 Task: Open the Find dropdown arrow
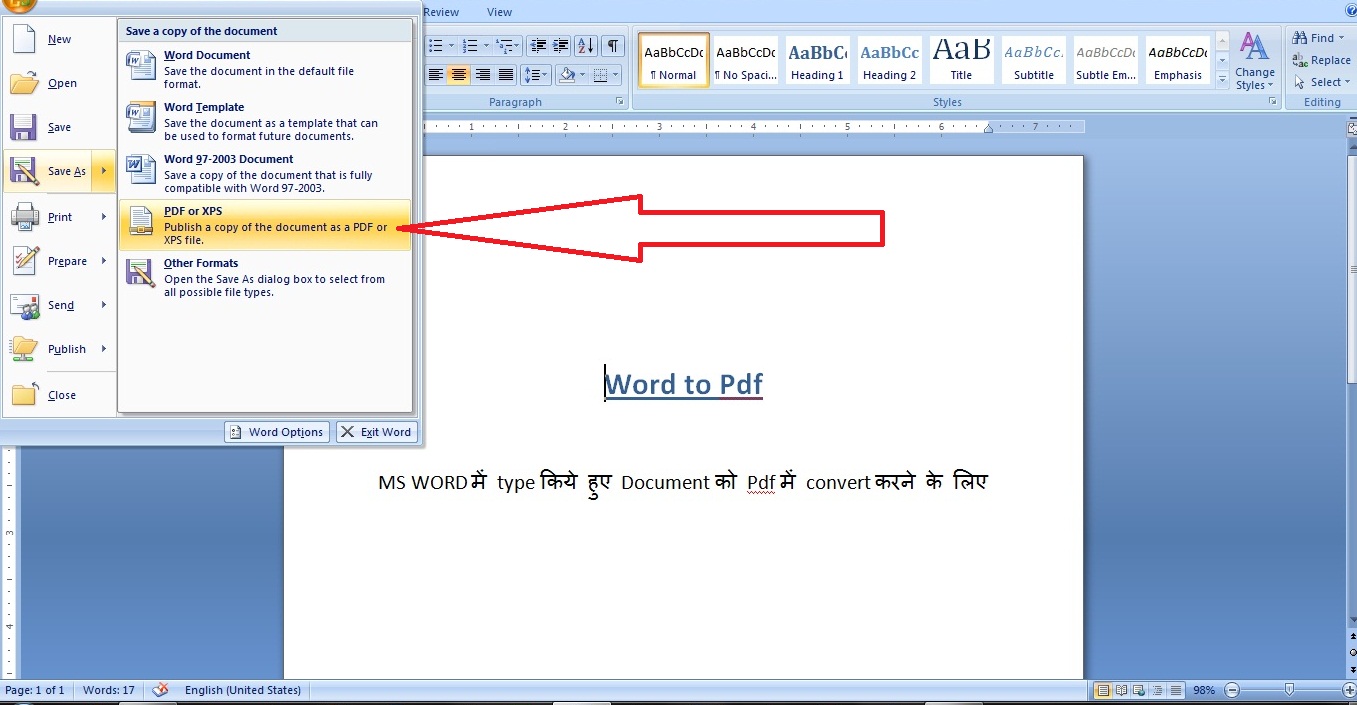[x=1343, y=38]
